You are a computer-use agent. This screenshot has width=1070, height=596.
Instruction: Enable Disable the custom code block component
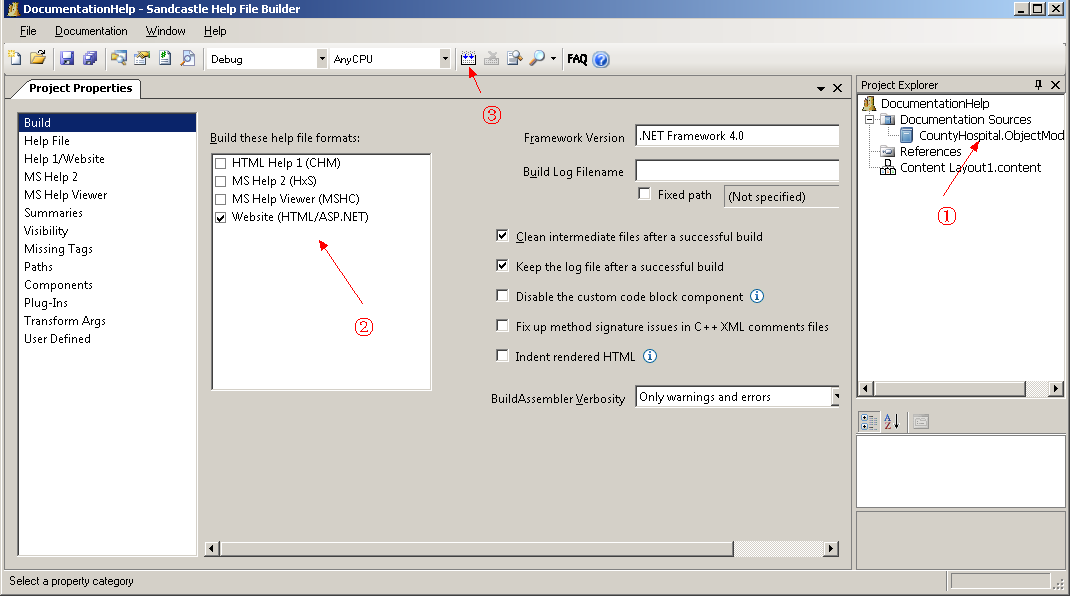click(502, 296)
